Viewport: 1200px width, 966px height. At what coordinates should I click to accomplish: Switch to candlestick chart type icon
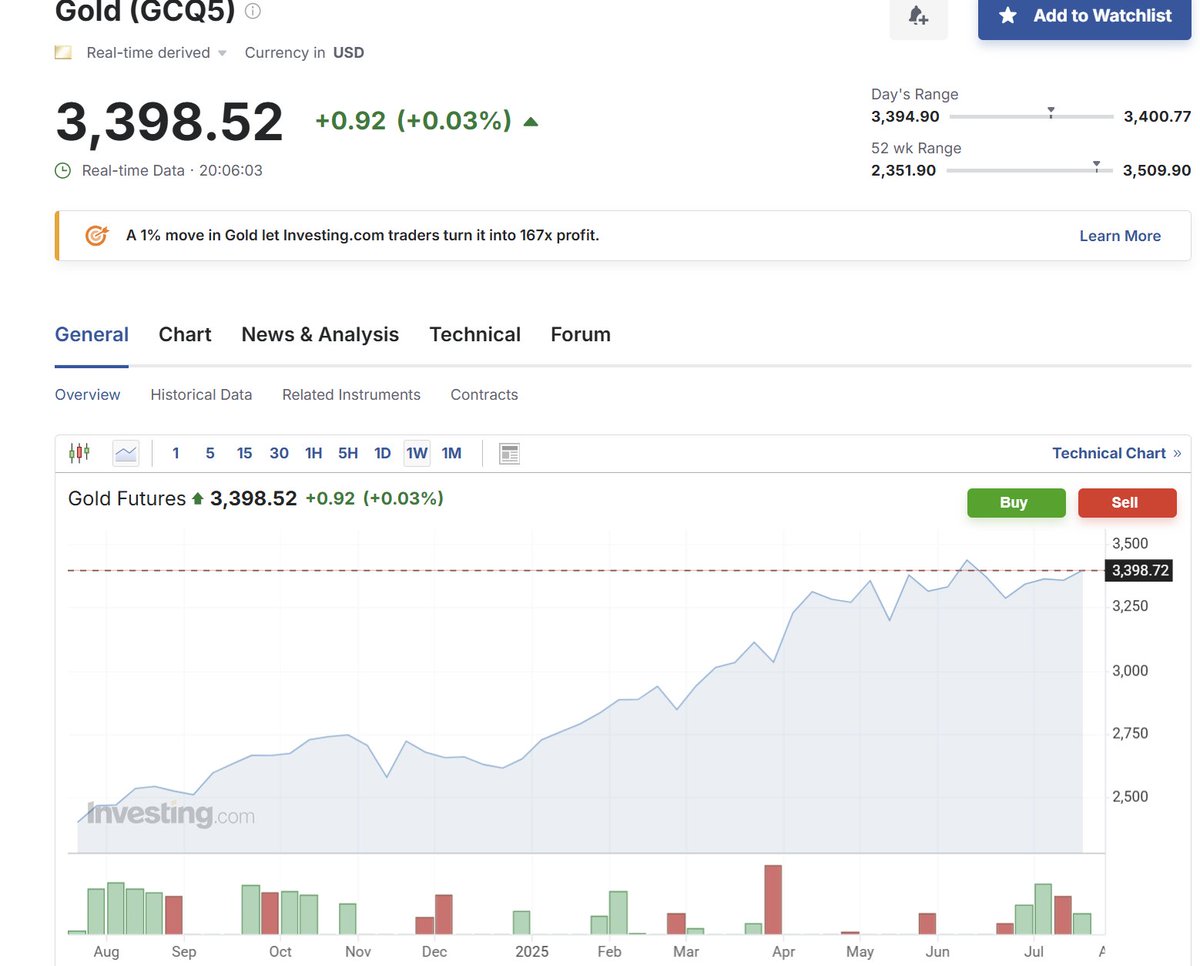pyautogui.click(x=79, y=453)
